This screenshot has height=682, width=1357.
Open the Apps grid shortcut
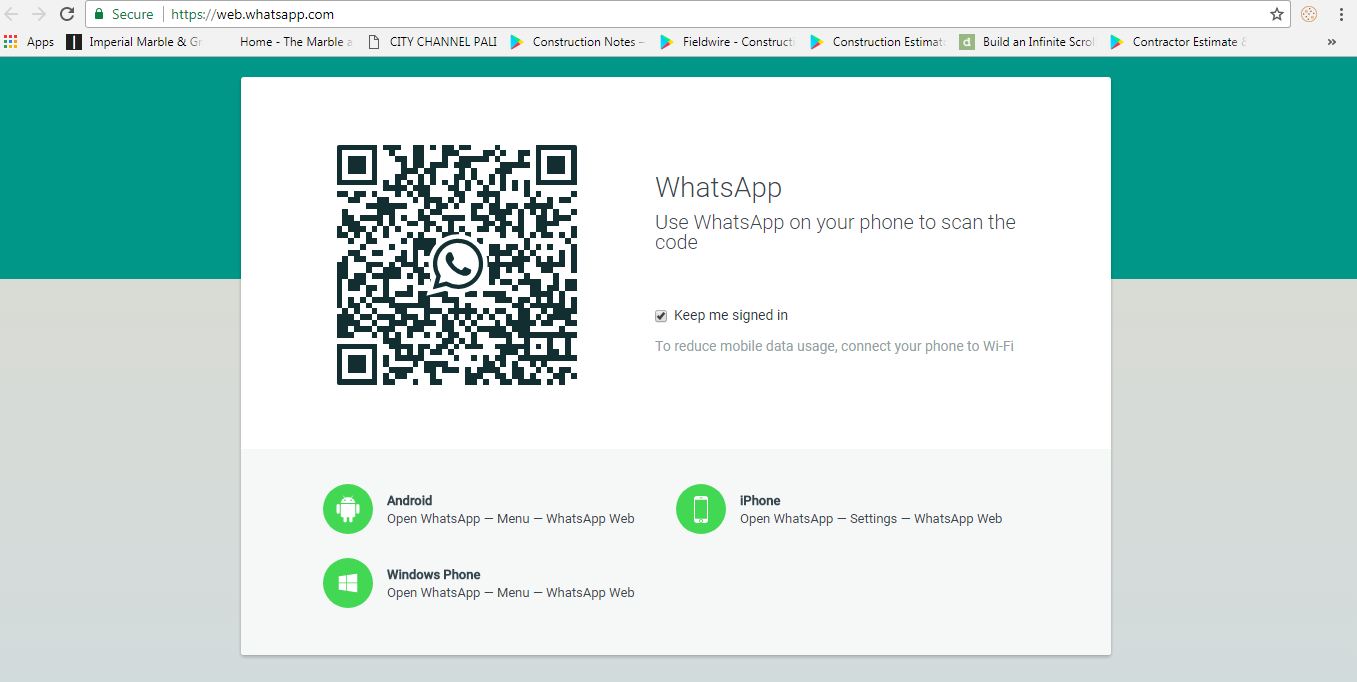[29, 42]
